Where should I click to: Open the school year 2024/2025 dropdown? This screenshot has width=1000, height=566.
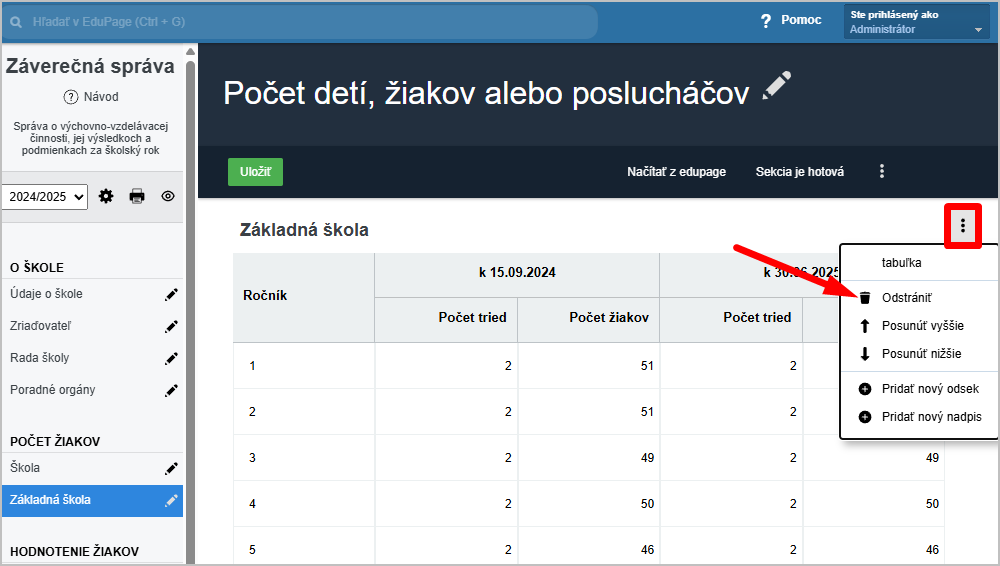click(x=45, y=197)
